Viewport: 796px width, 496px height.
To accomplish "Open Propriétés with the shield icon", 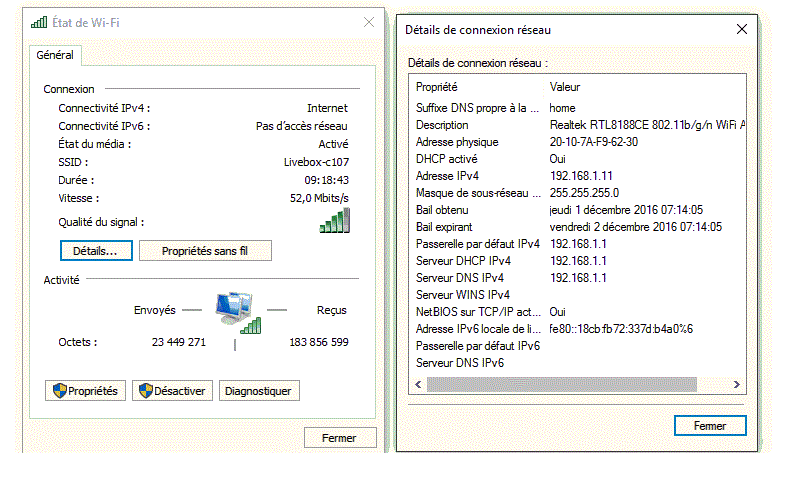I will click(x=85, y=391).
